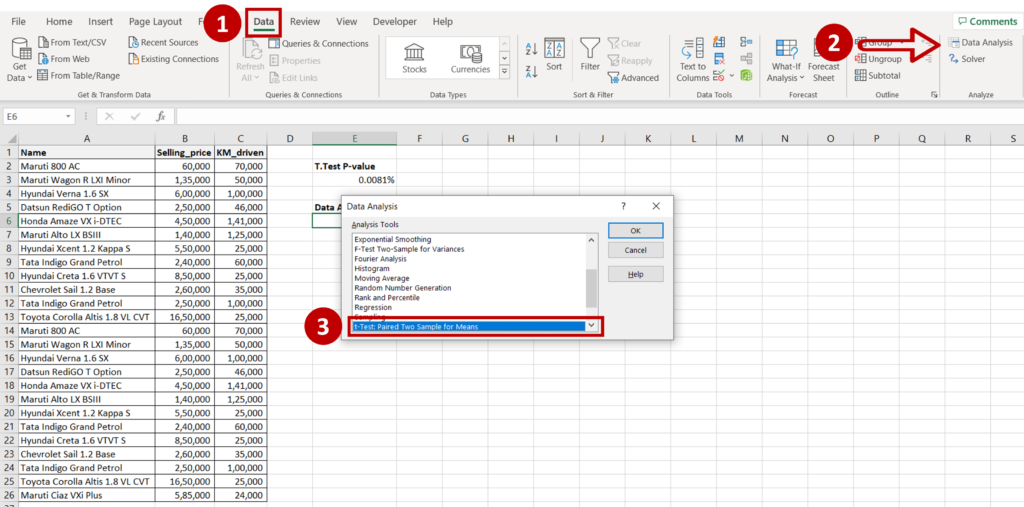
Task: Switch to the View tab
Action: 347,22
